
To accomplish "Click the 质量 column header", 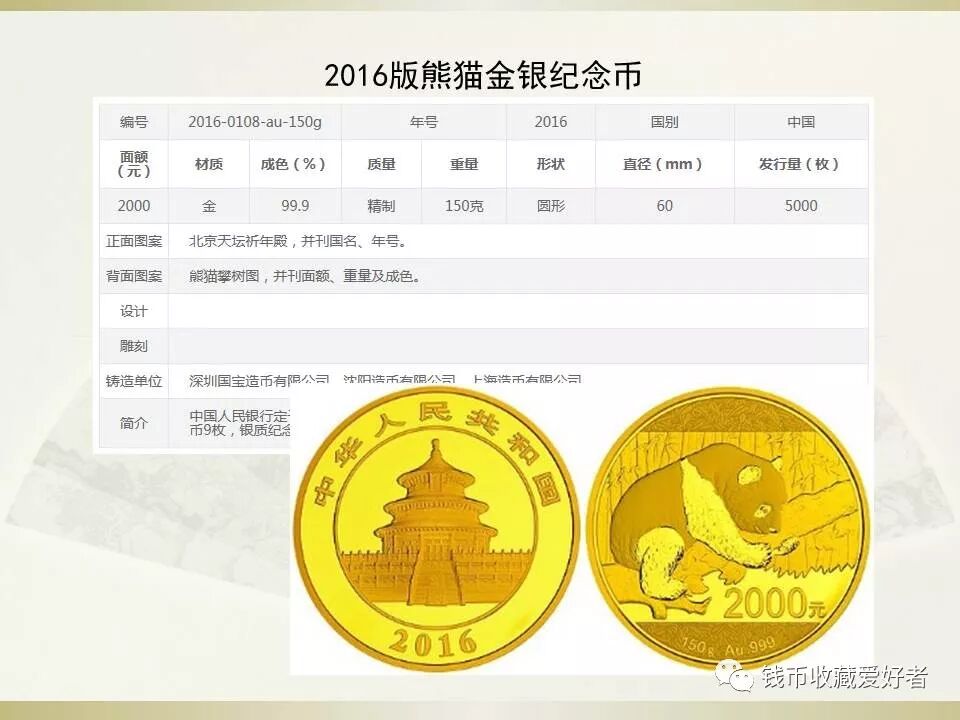I will [381, 164].
